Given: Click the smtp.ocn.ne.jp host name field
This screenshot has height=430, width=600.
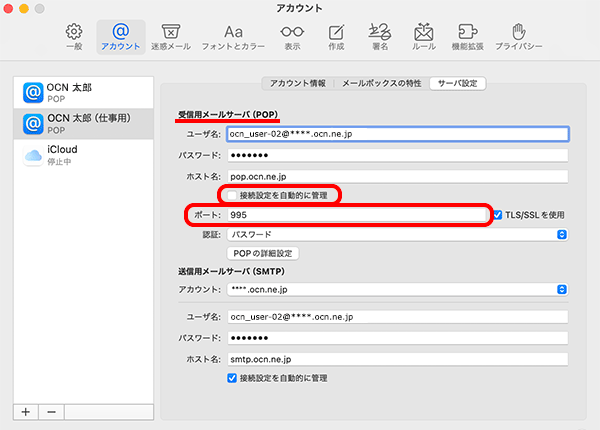Looking at the screenshot, I should [x=398, y=359].
